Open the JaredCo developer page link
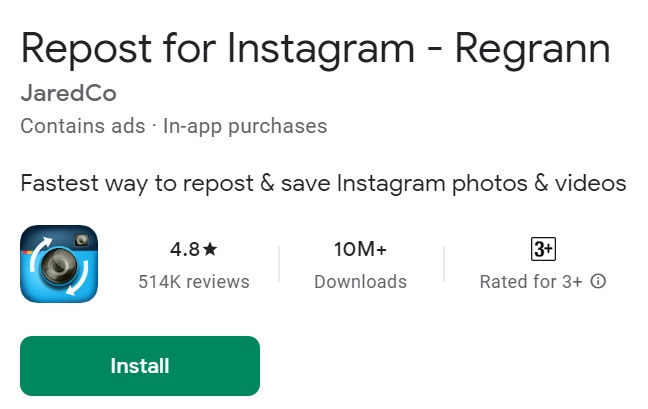 69,93
